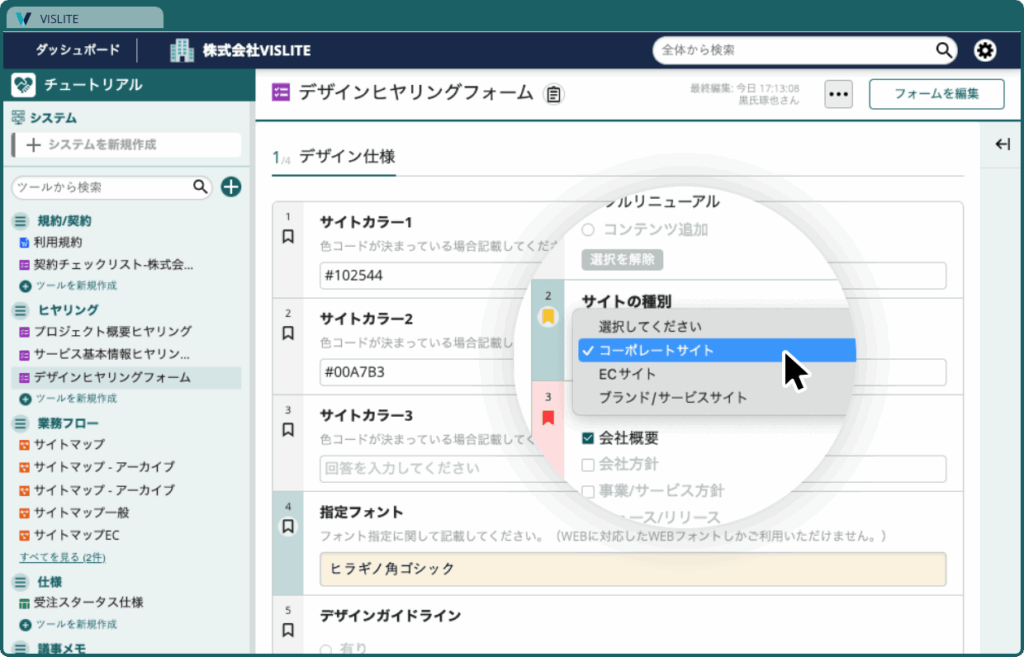Check the 会社方針 checkbox
Screen dimensions: 1024x657
(x=588, y=464)
